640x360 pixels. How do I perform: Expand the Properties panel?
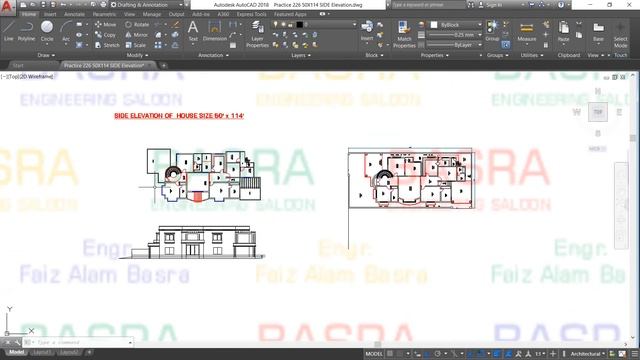point(435,55)
